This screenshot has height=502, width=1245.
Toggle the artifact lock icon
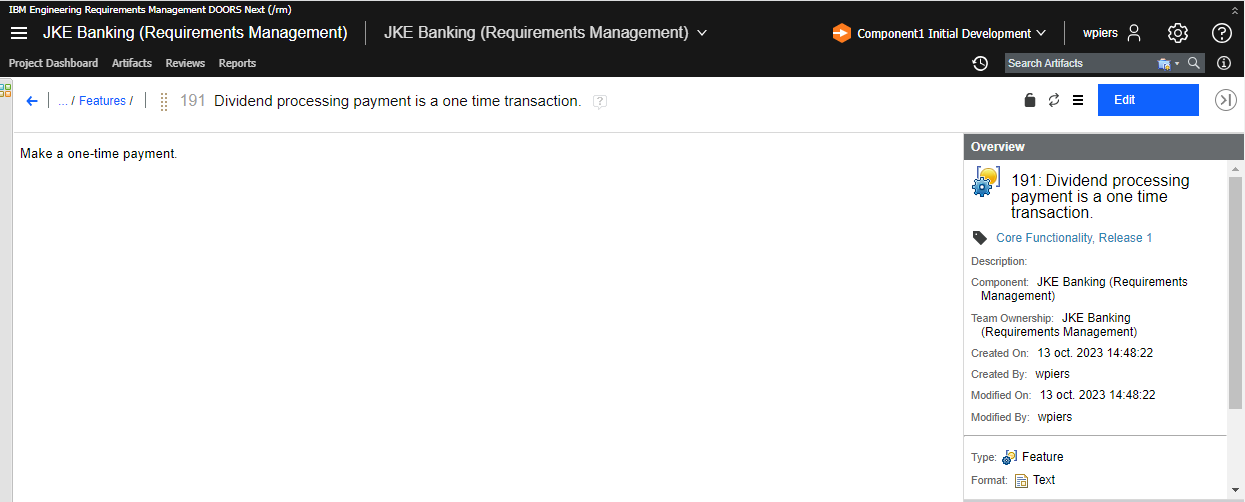(1030, 100)
